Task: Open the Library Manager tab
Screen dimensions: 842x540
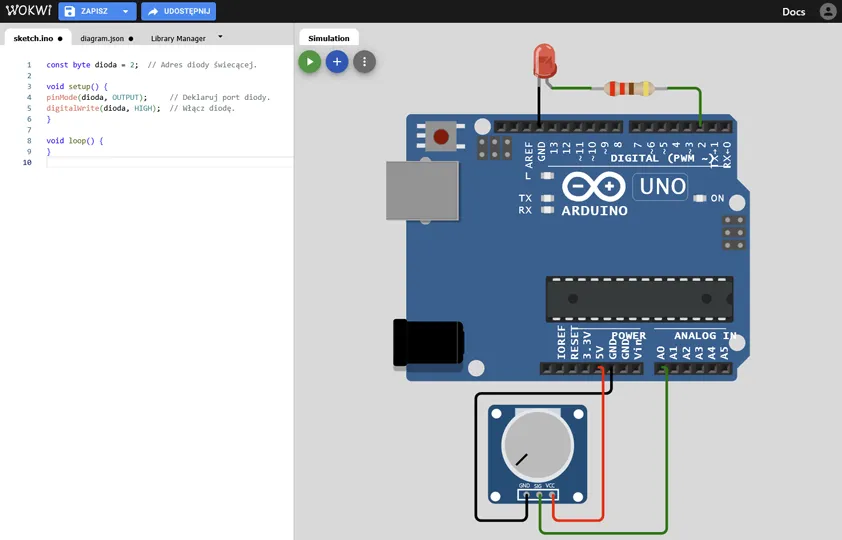Action: [178, 39]
